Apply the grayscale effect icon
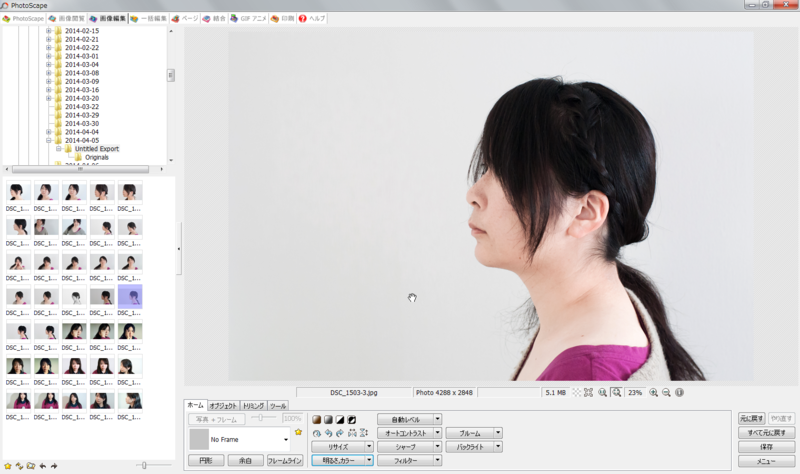 click(328, 419)
